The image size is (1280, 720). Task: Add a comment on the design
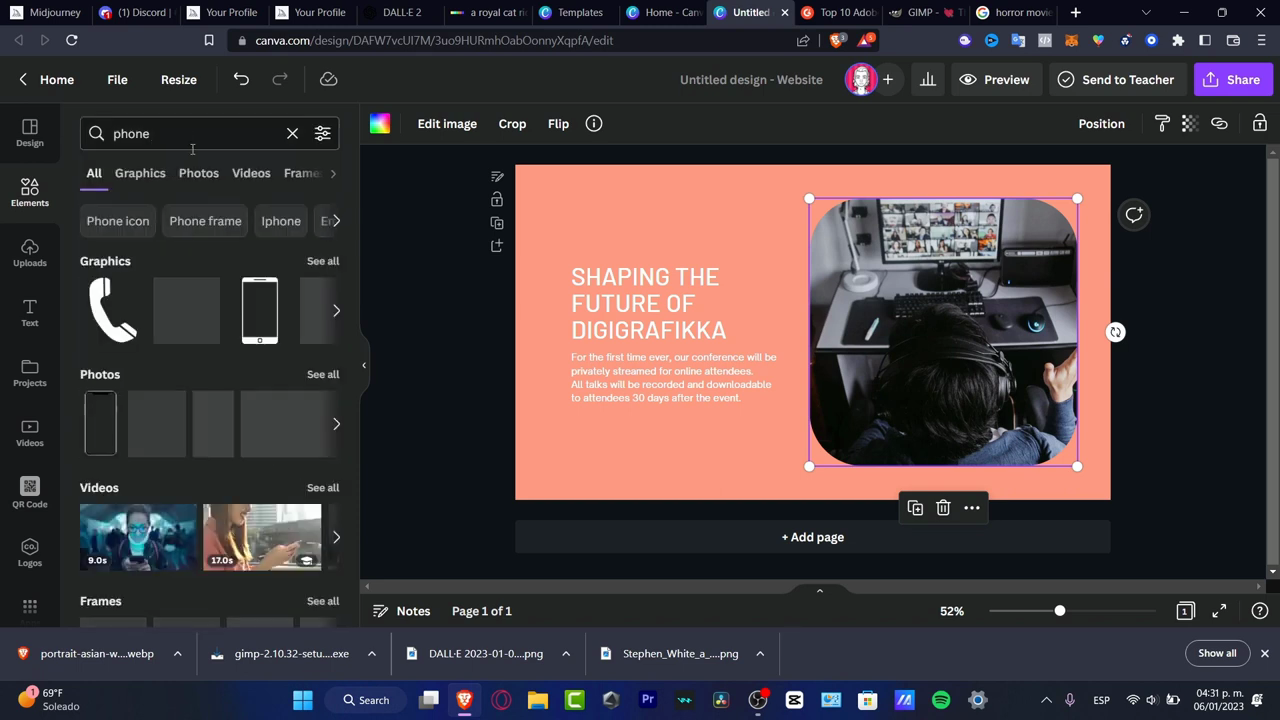(1134, 215)
